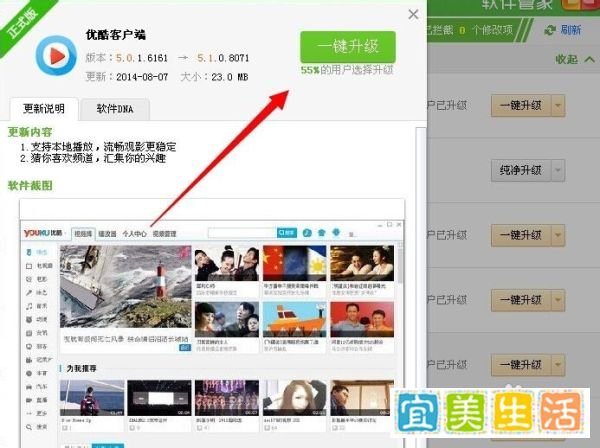Click the 软件截图 heading
Image resolution: width=600 pixels, height=448 pixels.
[30, 186]
